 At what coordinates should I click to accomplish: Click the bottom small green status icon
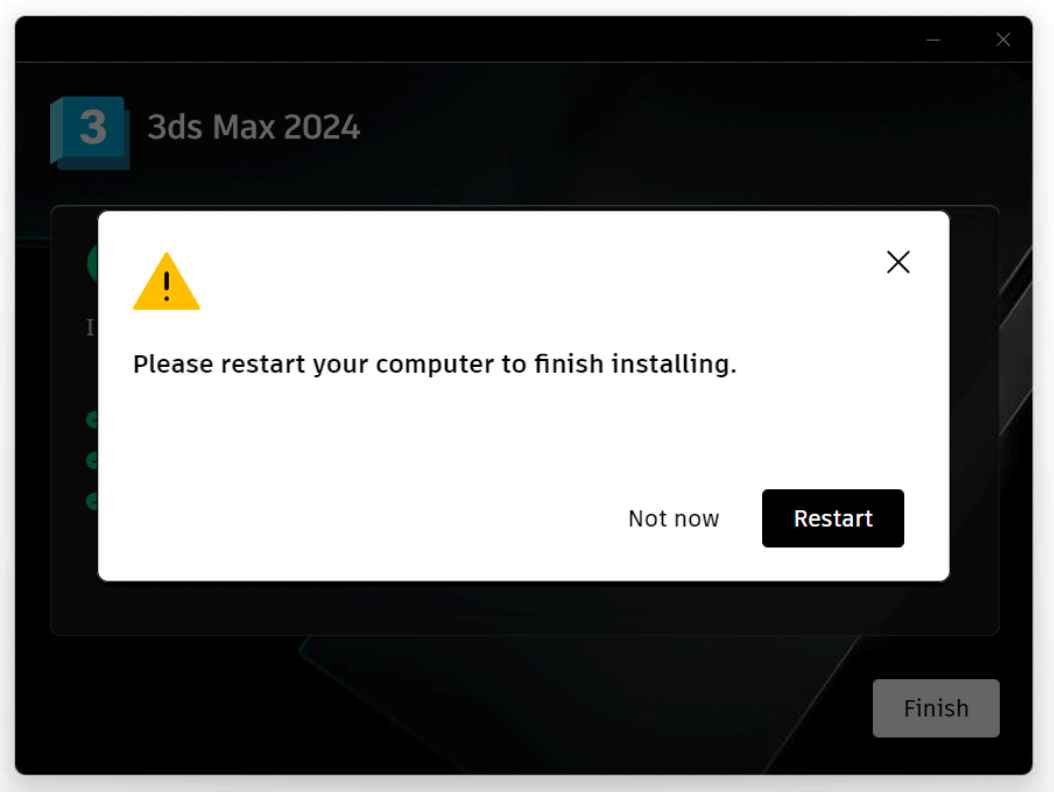(92, 501)
